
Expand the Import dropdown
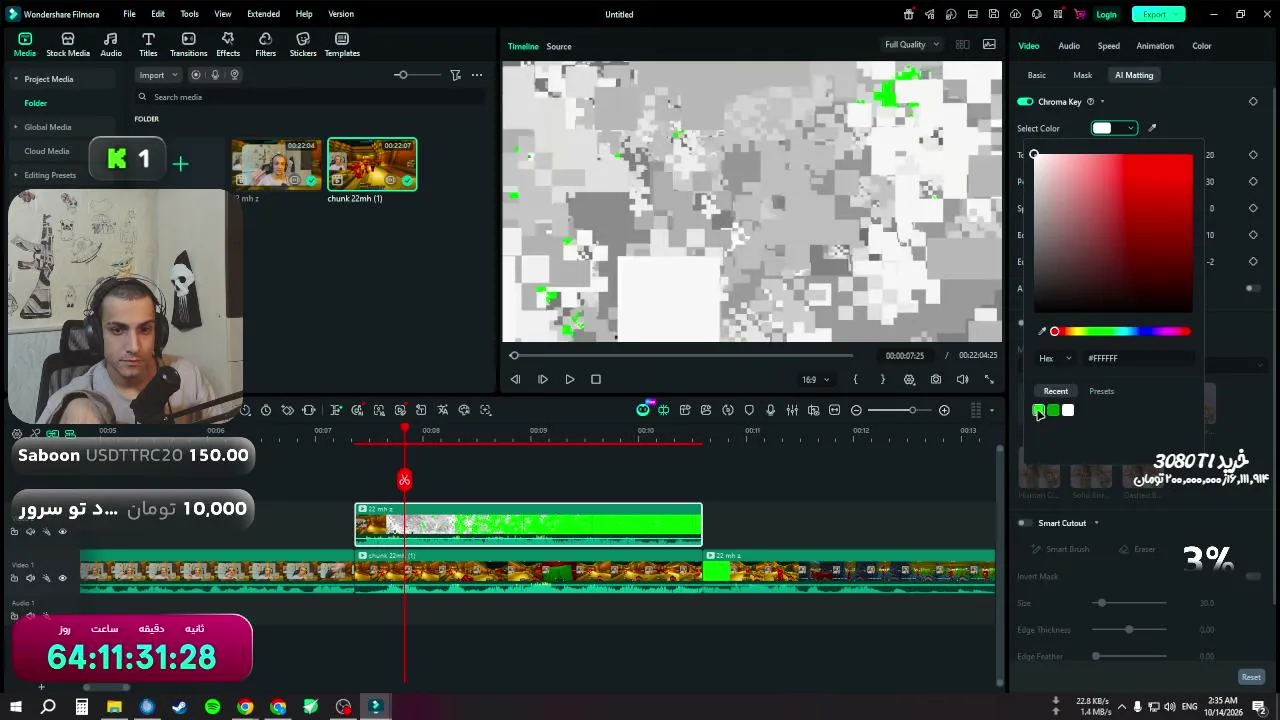tap(158, 75)
